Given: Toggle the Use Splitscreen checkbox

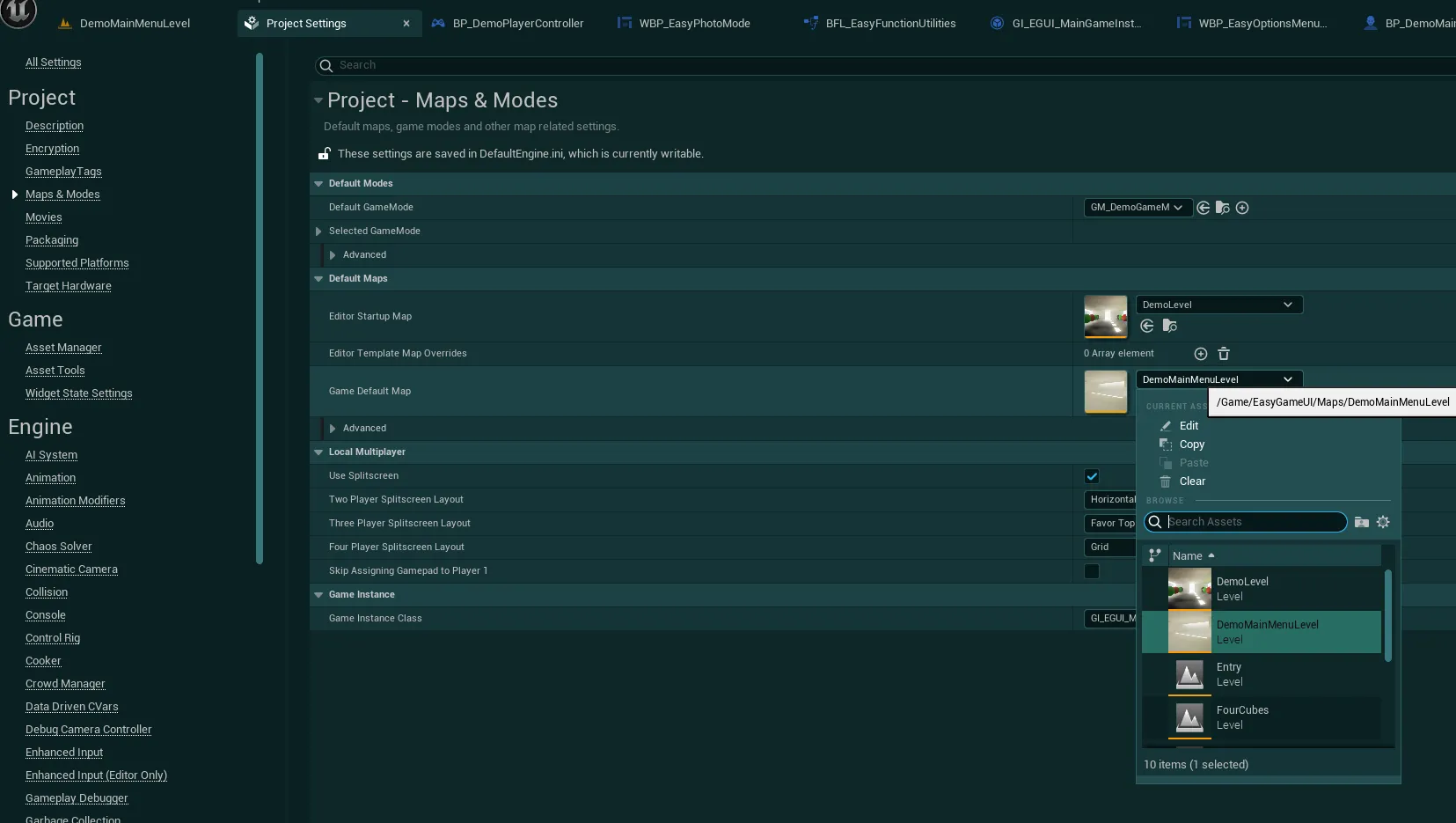Looking at the screenshot, I should 1092,476.
